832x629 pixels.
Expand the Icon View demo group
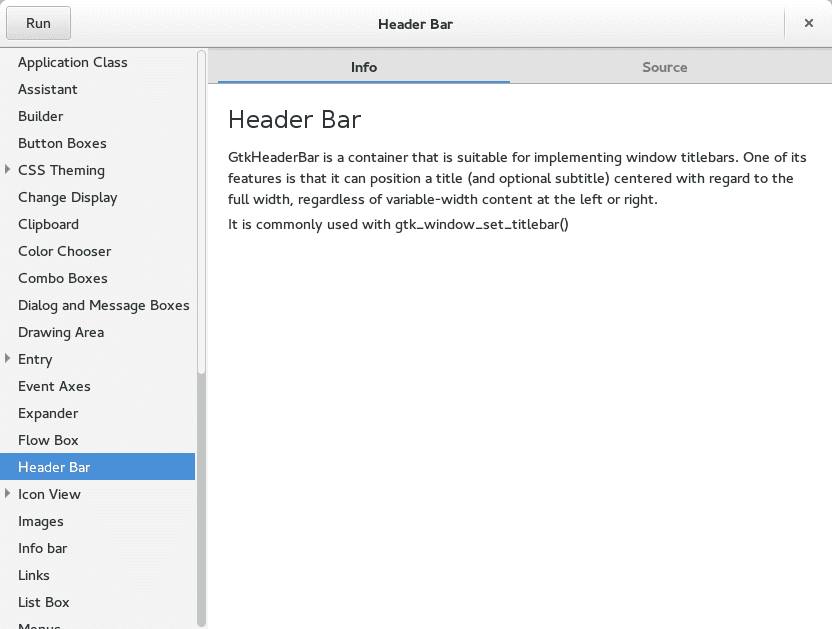8,494
